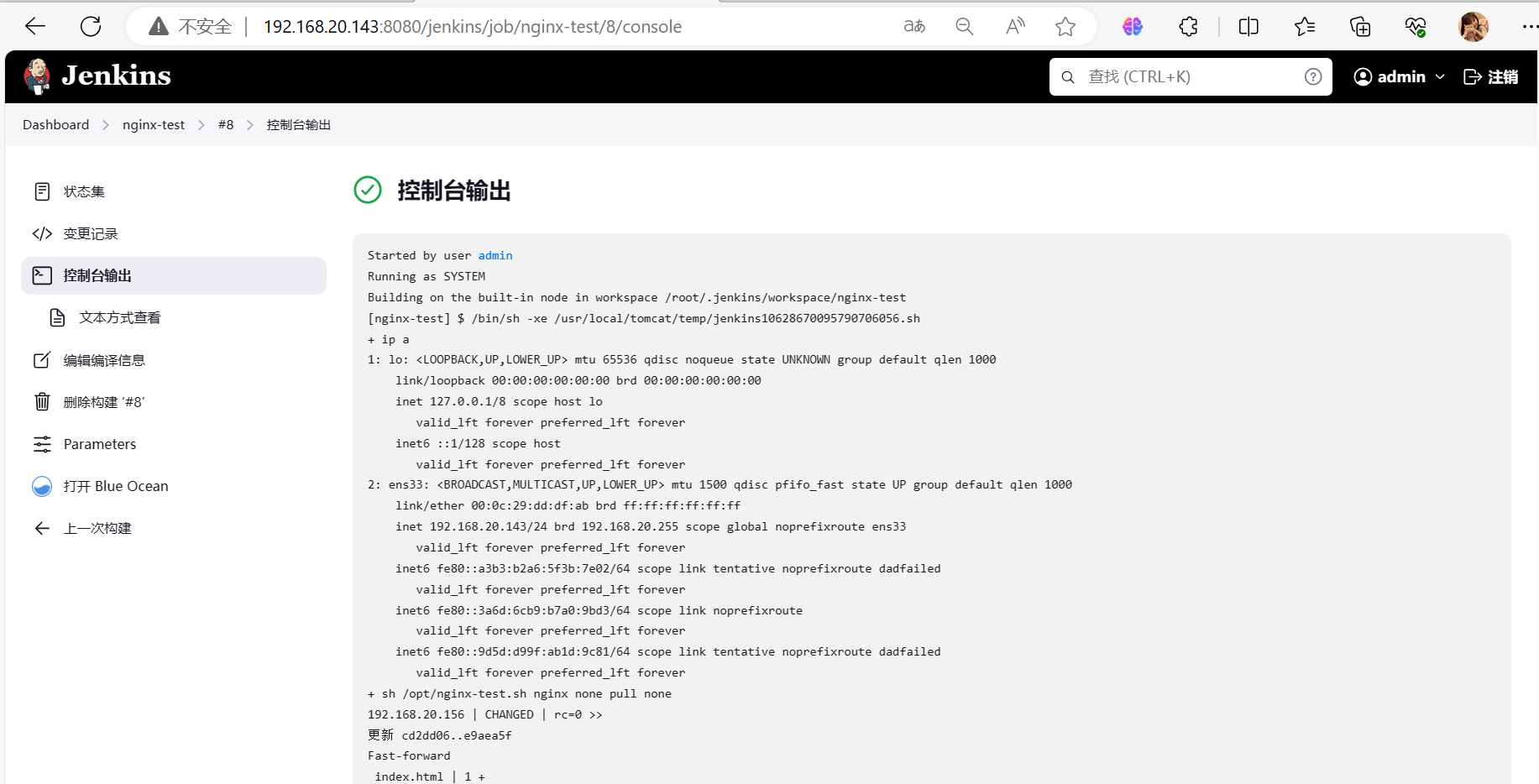The width and height of the screenshot is (1539, 784).
Task: Open the admin user link in console output
Action: pos(495,255)
